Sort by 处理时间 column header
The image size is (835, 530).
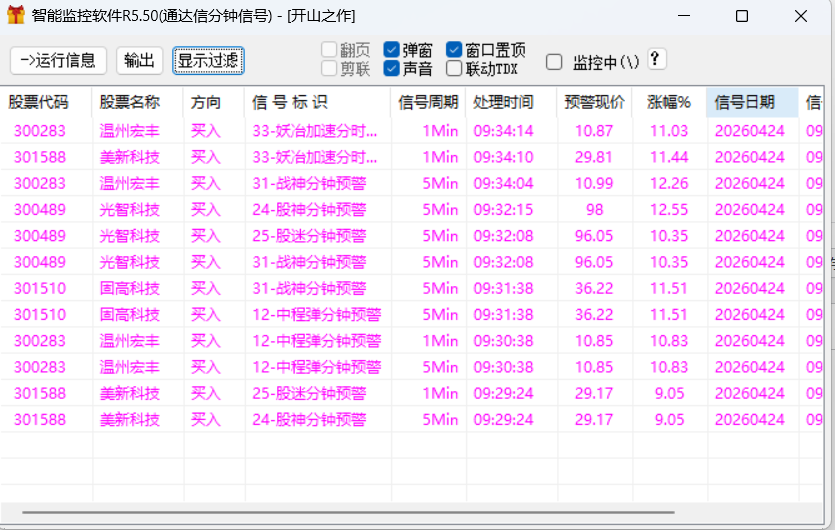(x=512, y=102)
